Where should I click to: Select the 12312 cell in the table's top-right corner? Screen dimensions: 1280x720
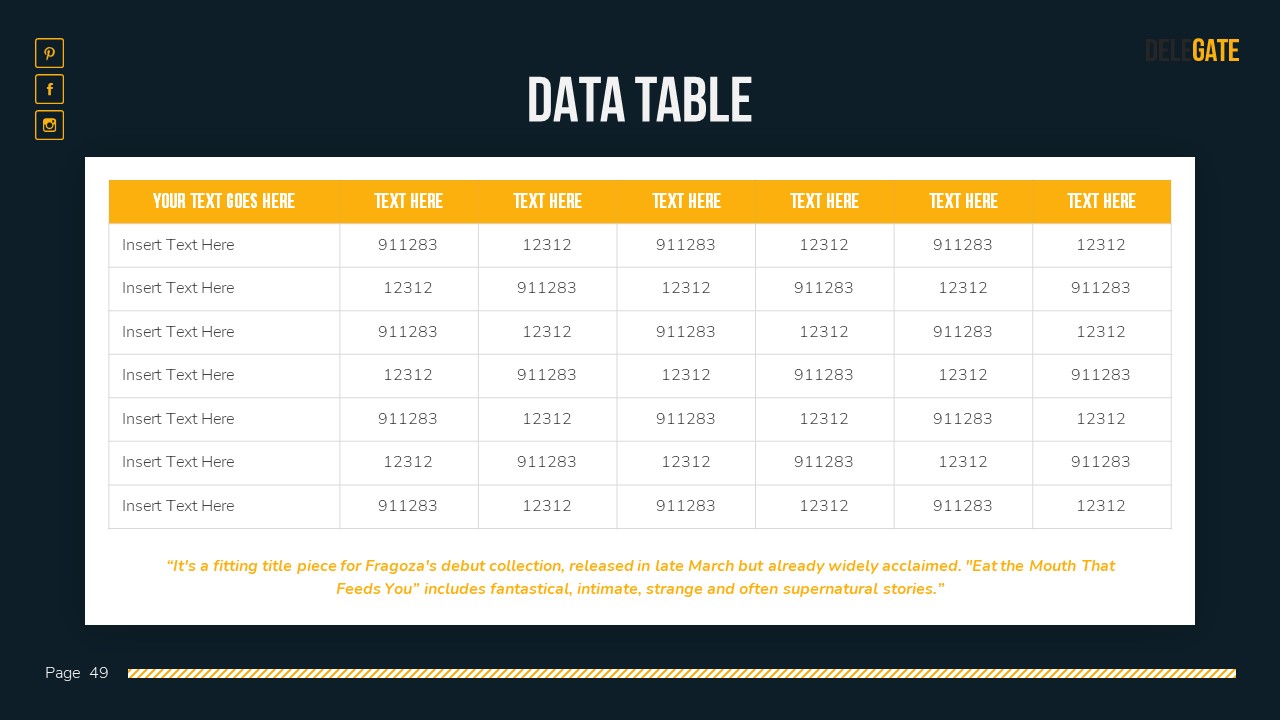(1101, 245)
